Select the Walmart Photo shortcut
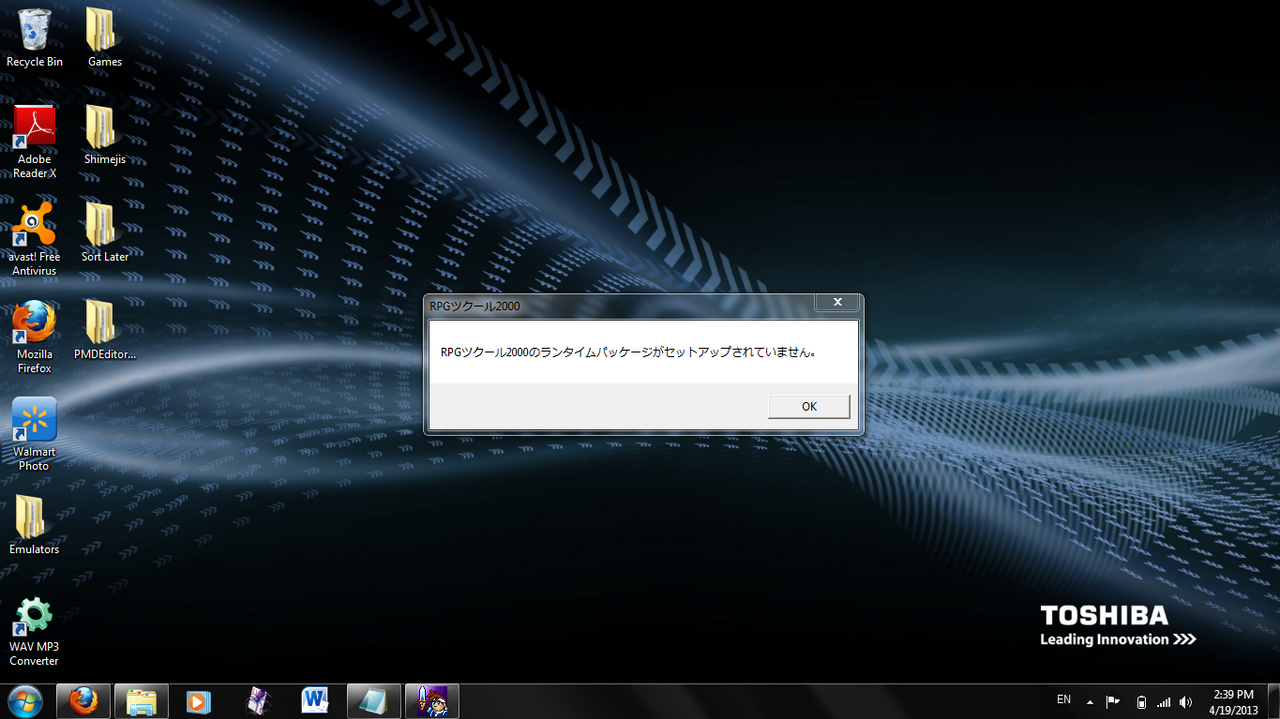Viewport: 1280px width, 719px height. pos(34,435)
